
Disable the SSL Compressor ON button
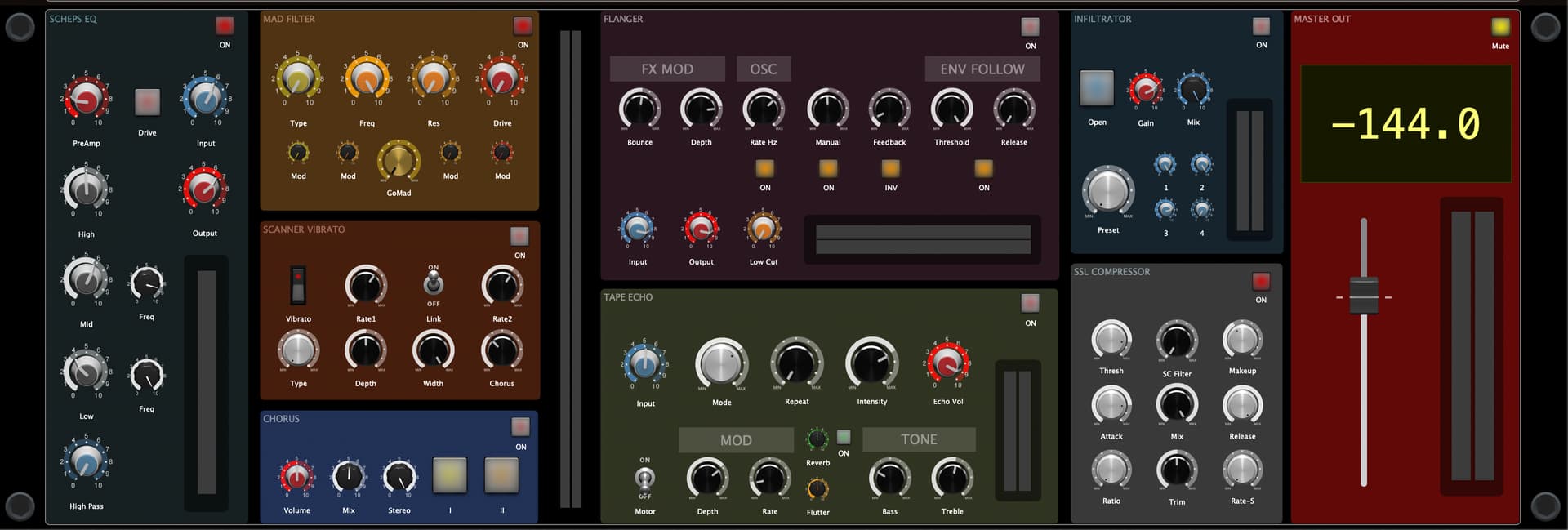click(1261, 282)
